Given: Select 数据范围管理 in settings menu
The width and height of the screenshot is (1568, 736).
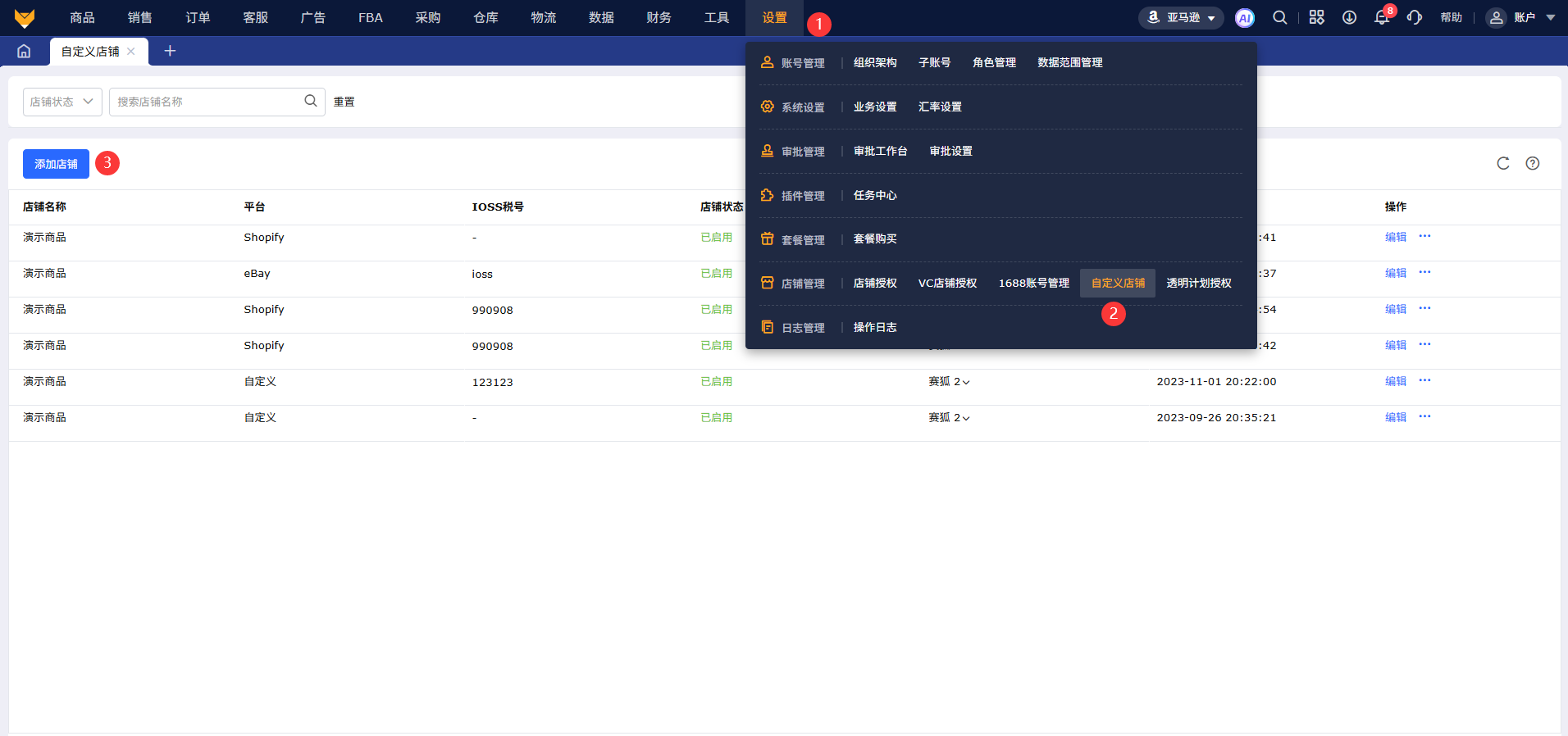Looking at the screenshot, I should 1070,62.
